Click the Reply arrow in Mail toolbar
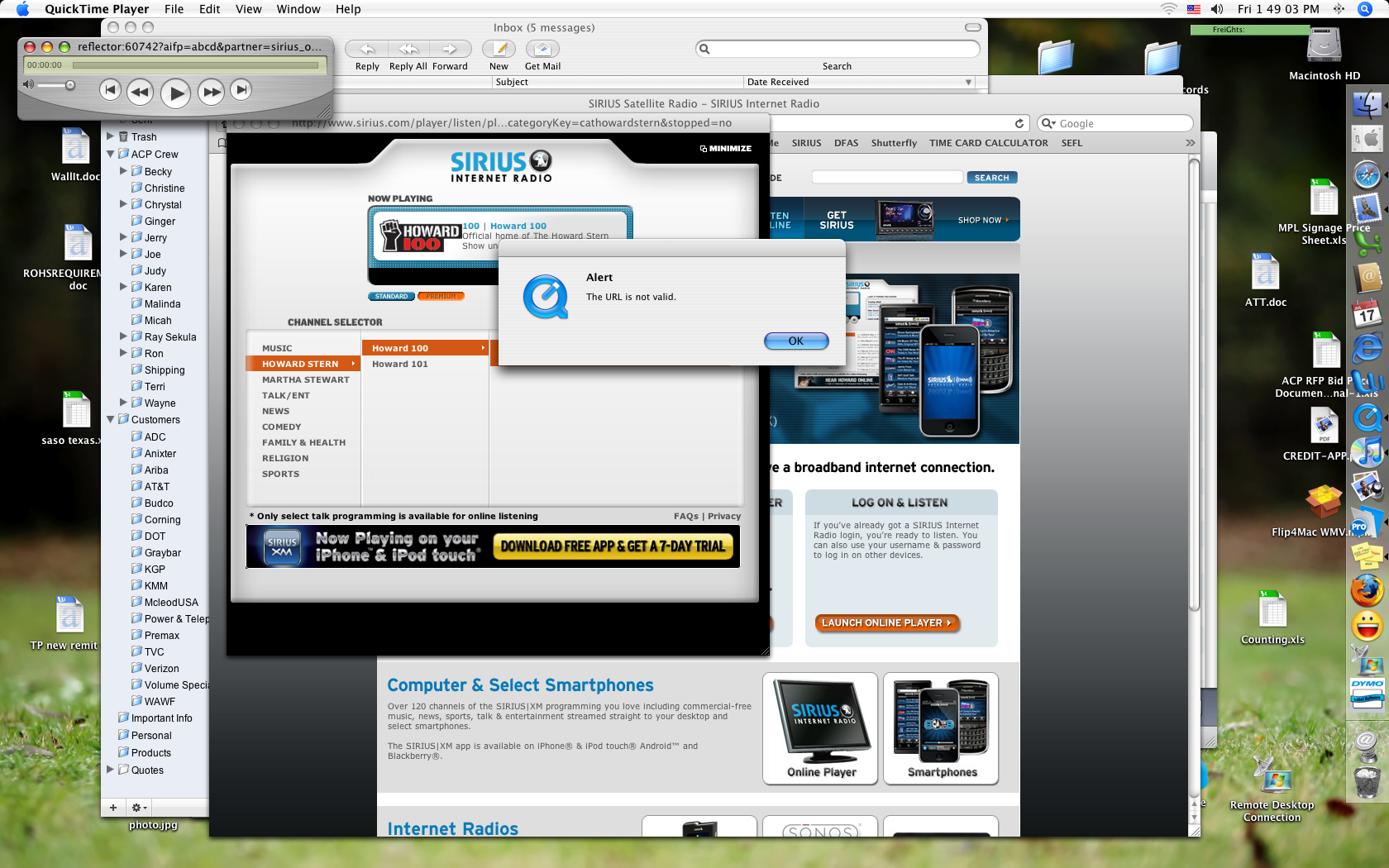 [367, 50]
